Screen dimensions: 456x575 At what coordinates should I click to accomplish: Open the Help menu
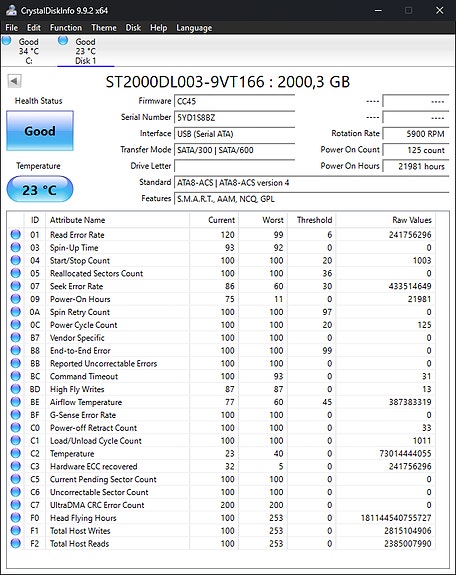click(158, 28)
